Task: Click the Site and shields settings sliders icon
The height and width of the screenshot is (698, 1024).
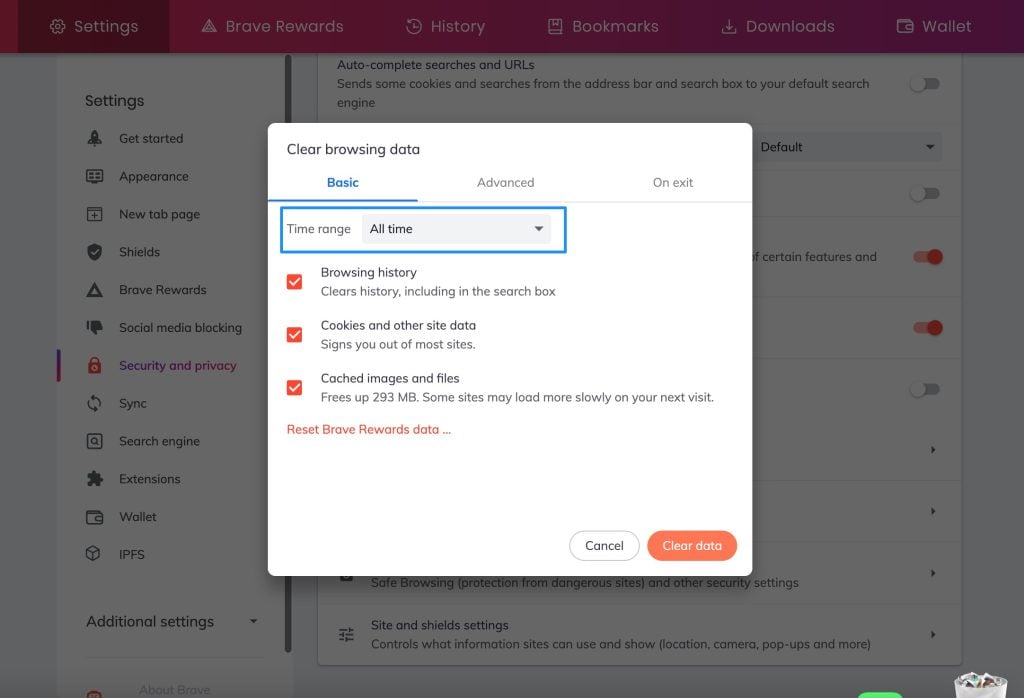Action: (346, 635)
